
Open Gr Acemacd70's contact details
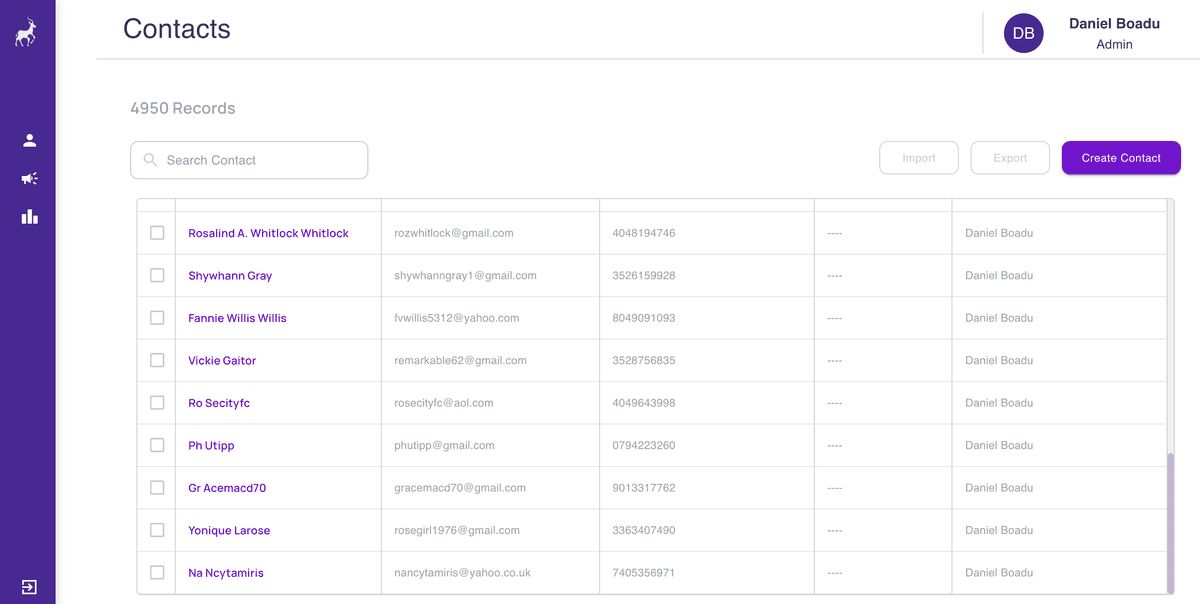pyautogui.click(x=227, y=487)
